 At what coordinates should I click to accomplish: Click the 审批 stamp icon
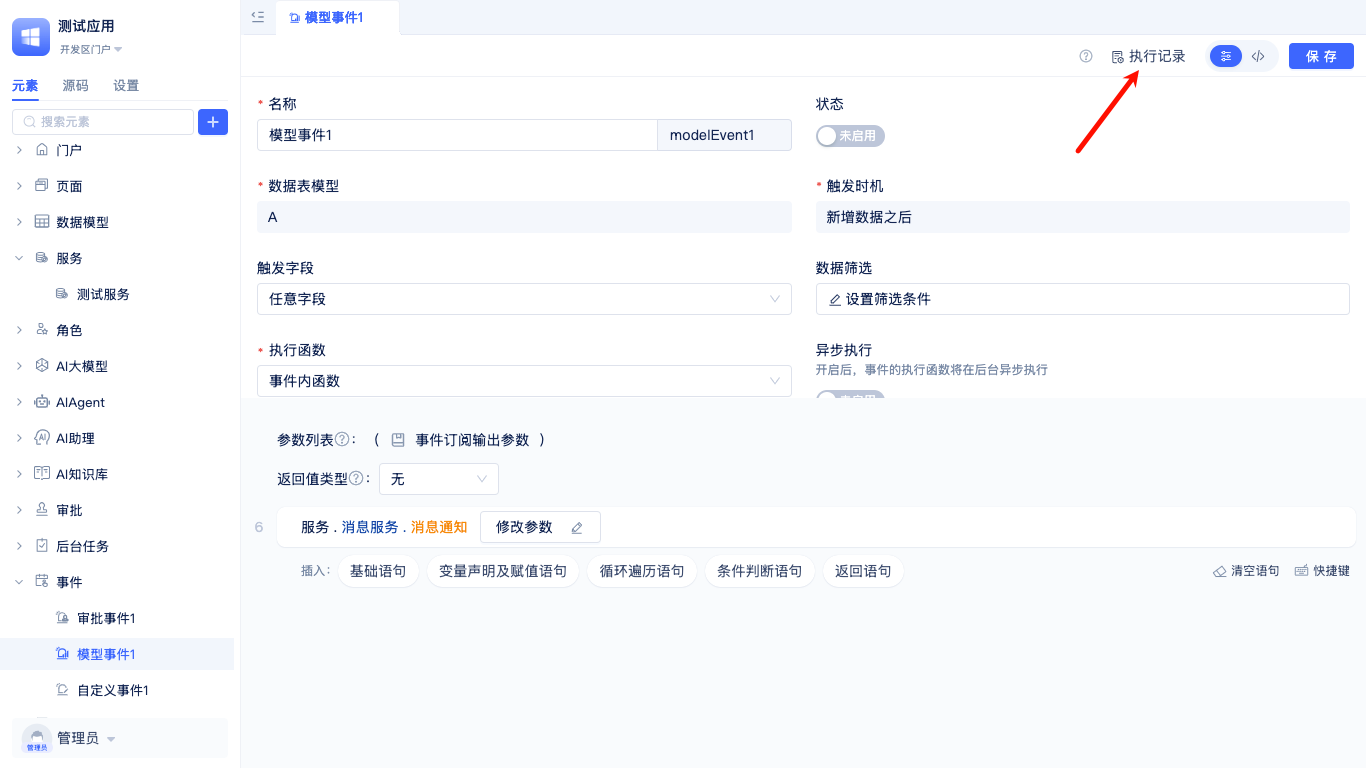(42, 510)
